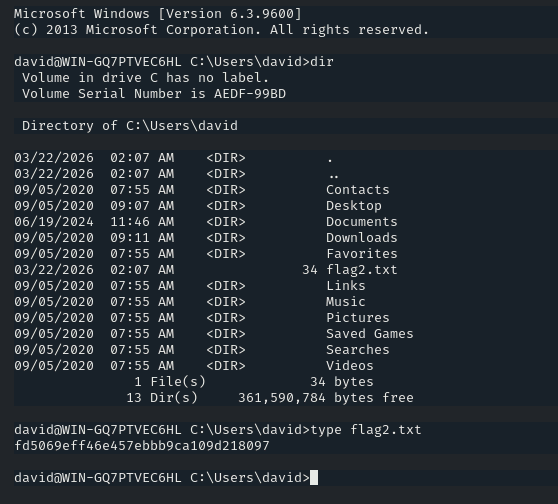
Task: Click the Downloads directory entry
Action: [x=362, y=238]
